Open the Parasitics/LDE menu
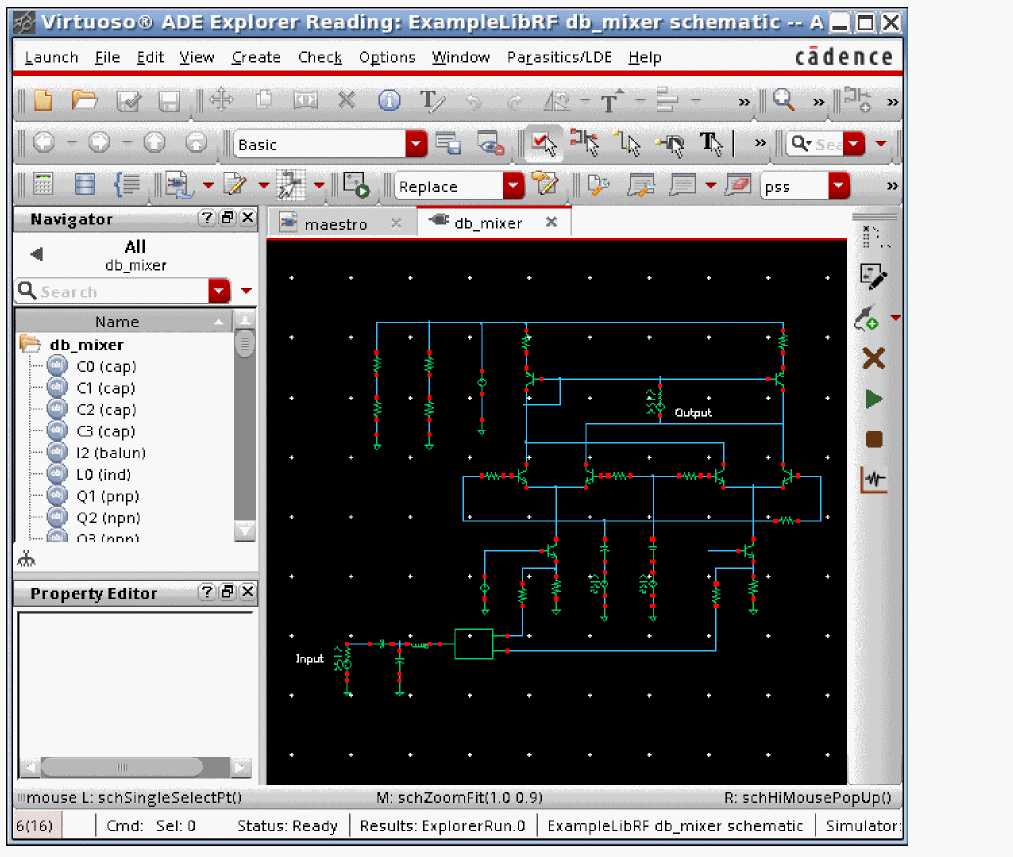 tap(561, 57)
